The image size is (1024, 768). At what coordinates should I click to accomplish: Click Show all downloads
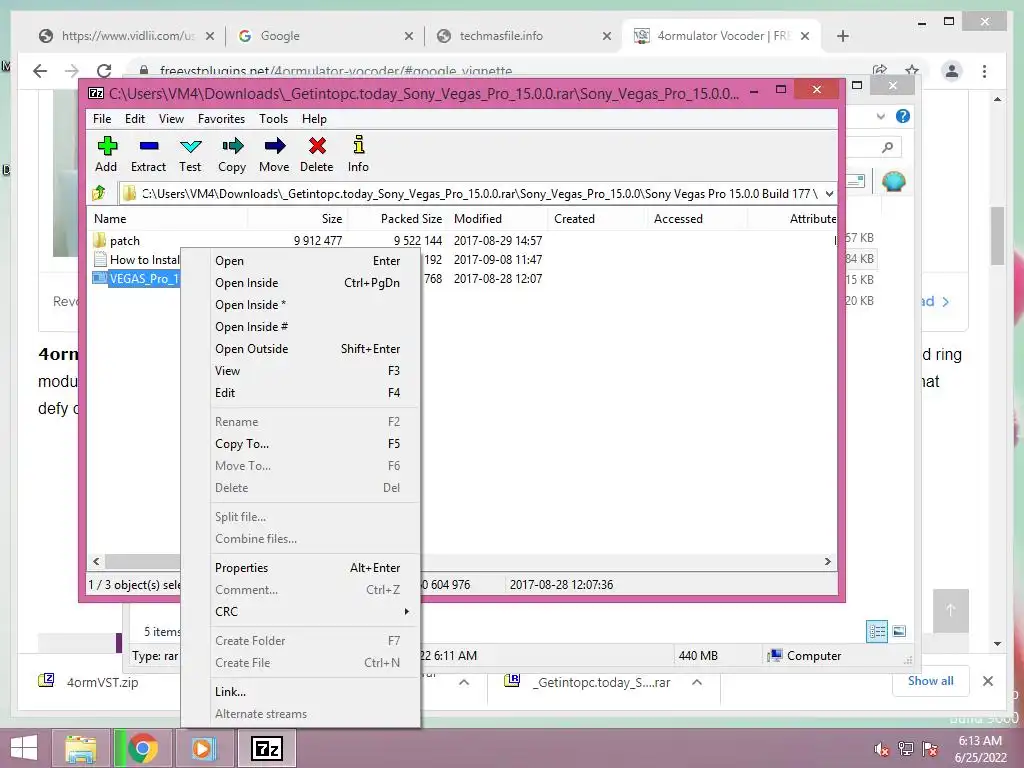[930, 681]
